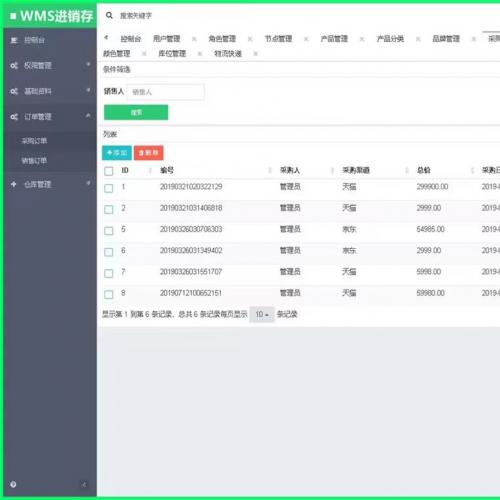Click the green search button below 销售人
The image size is (500, 500).
[x=136, y=112]
